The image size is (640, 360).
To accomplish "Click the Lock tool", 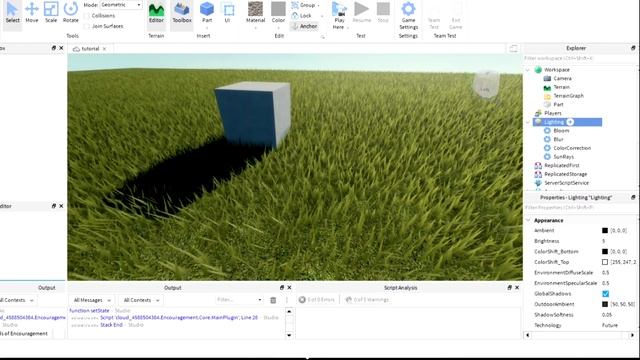I will pos(301,16).
